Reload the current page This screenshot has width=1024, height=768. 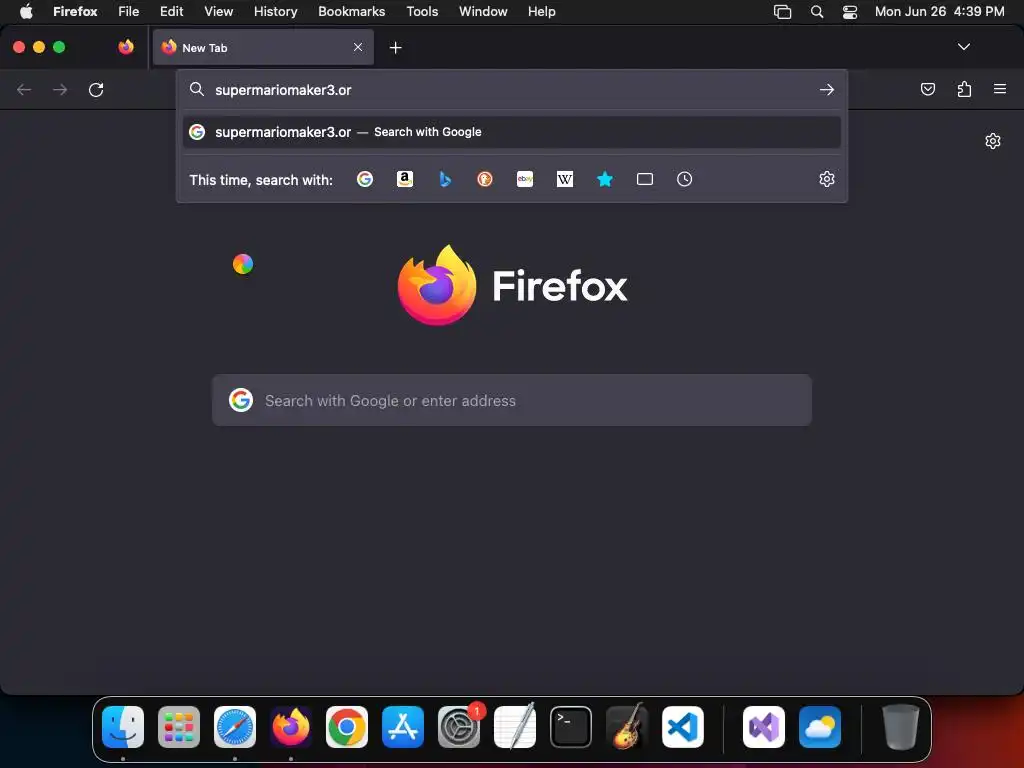pyautogui.click(x=96, y=89)
